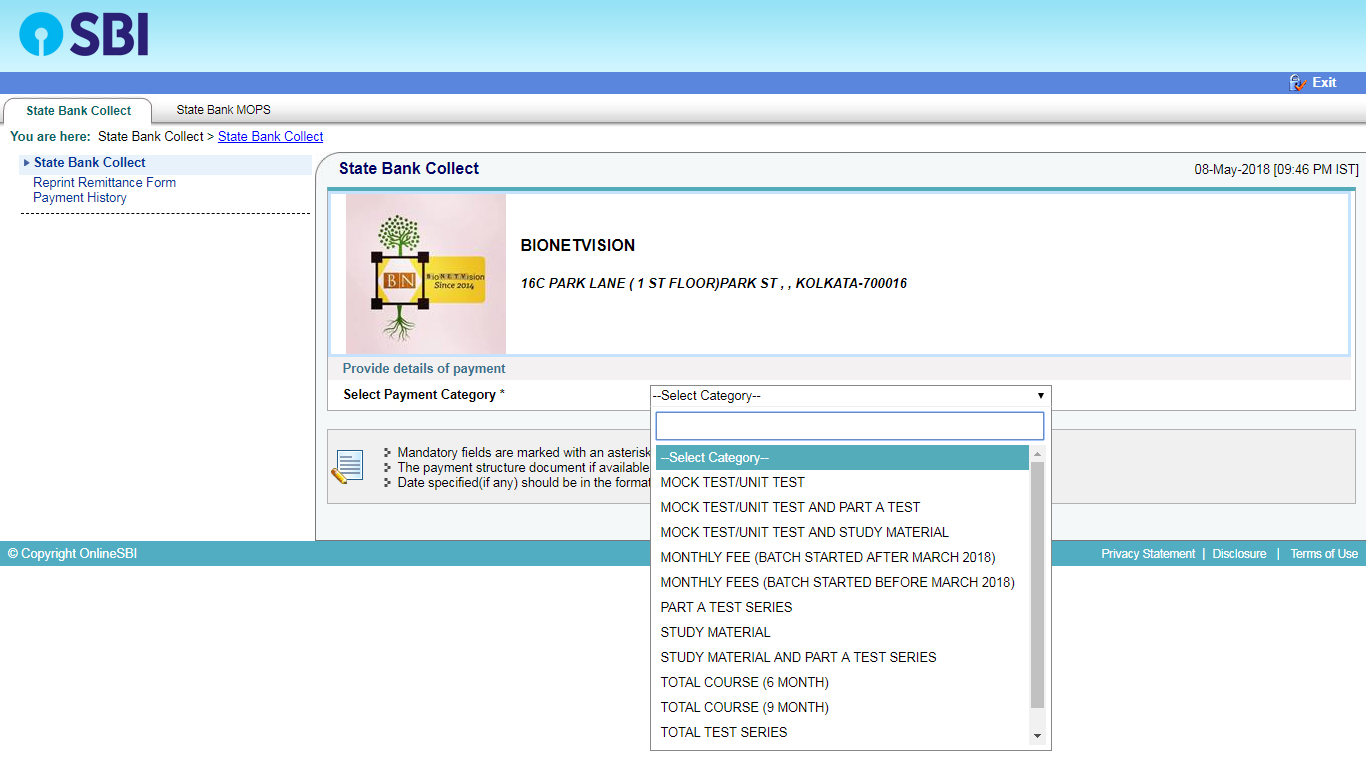Choose PART A TEST SERIES option
This screenshot has height=768, width=1366.
(x=842, y=608)
